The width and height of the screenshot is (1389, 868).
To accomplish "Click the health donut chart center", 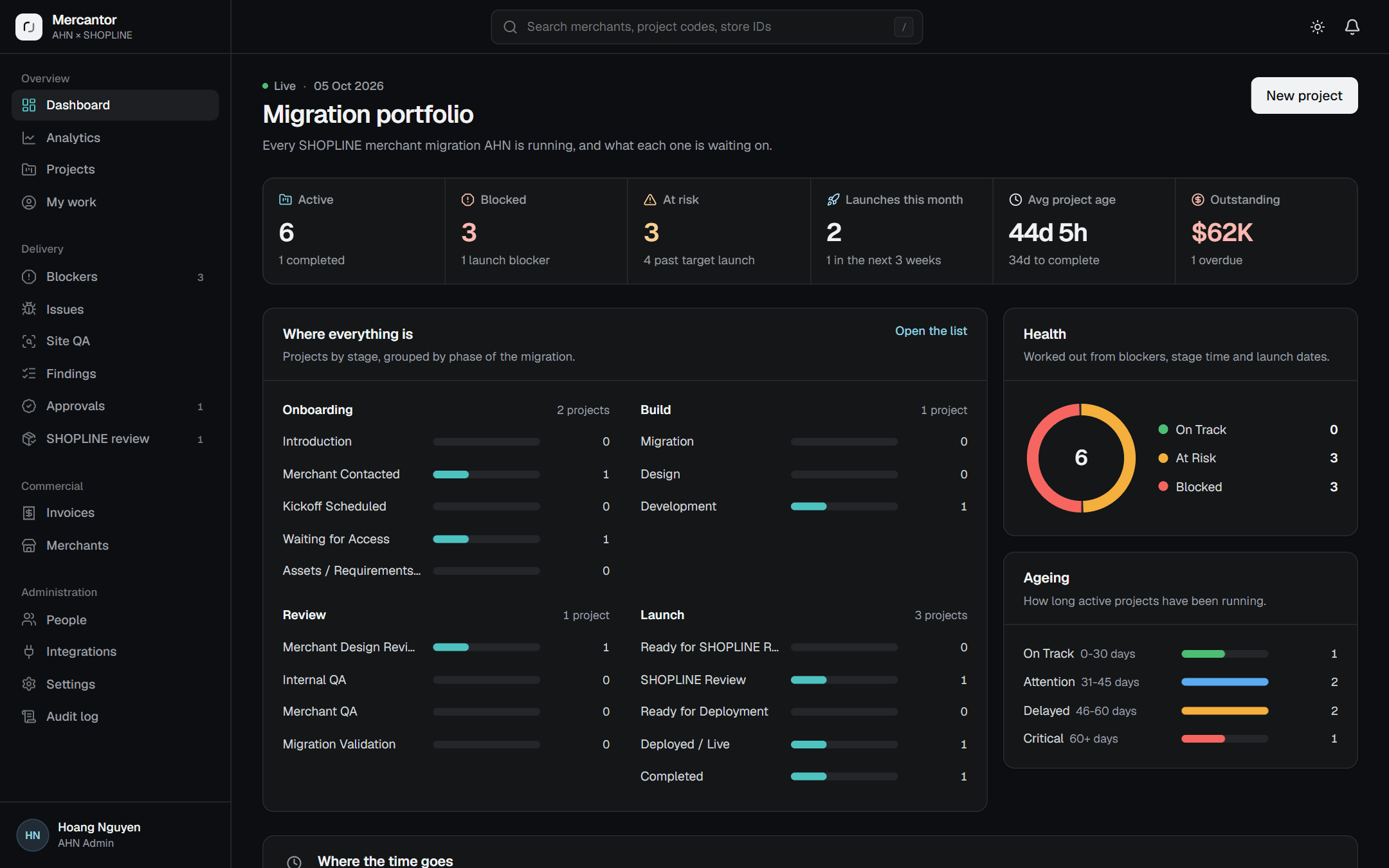I will point(1081,458).
